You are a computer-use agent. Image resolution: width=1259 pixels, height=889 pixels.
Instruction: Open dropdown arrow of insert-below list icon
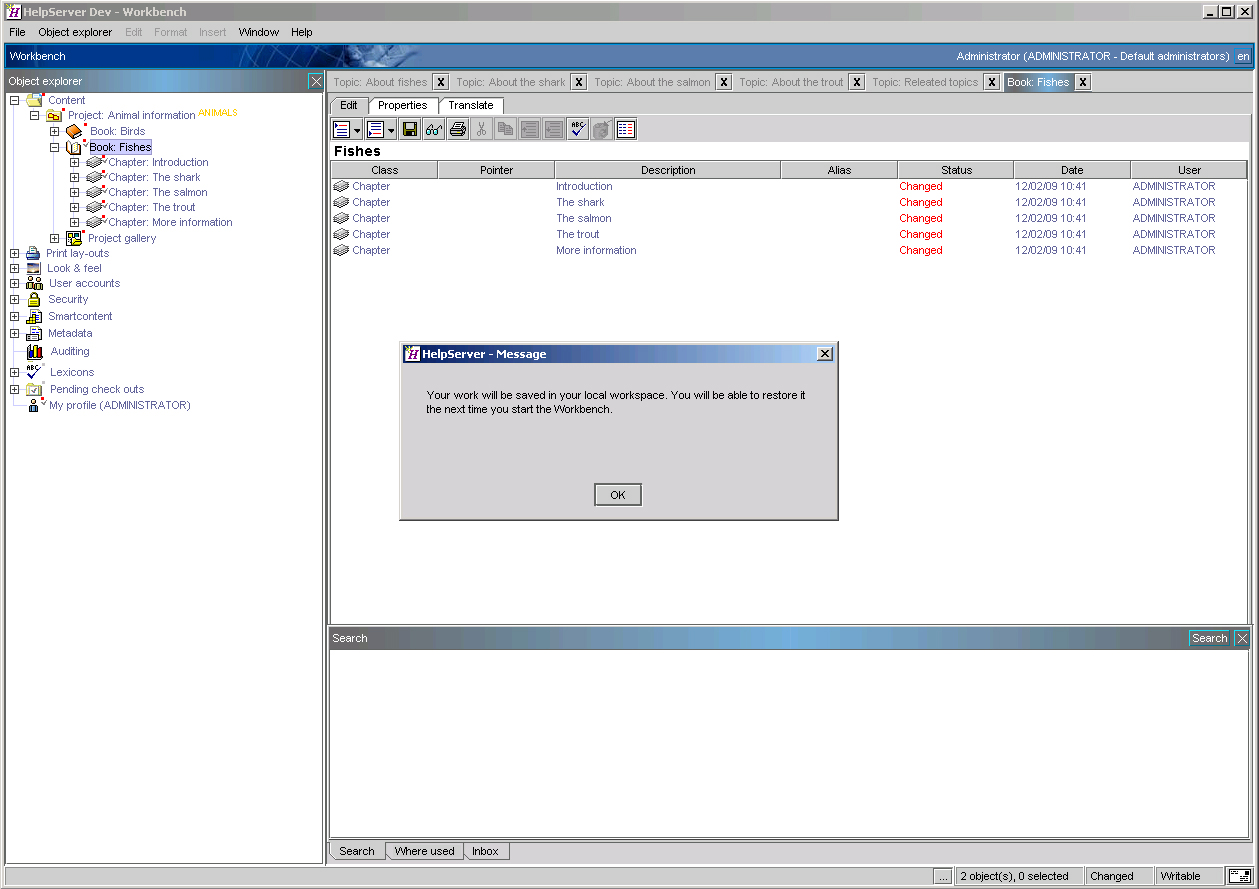(391, 130)
